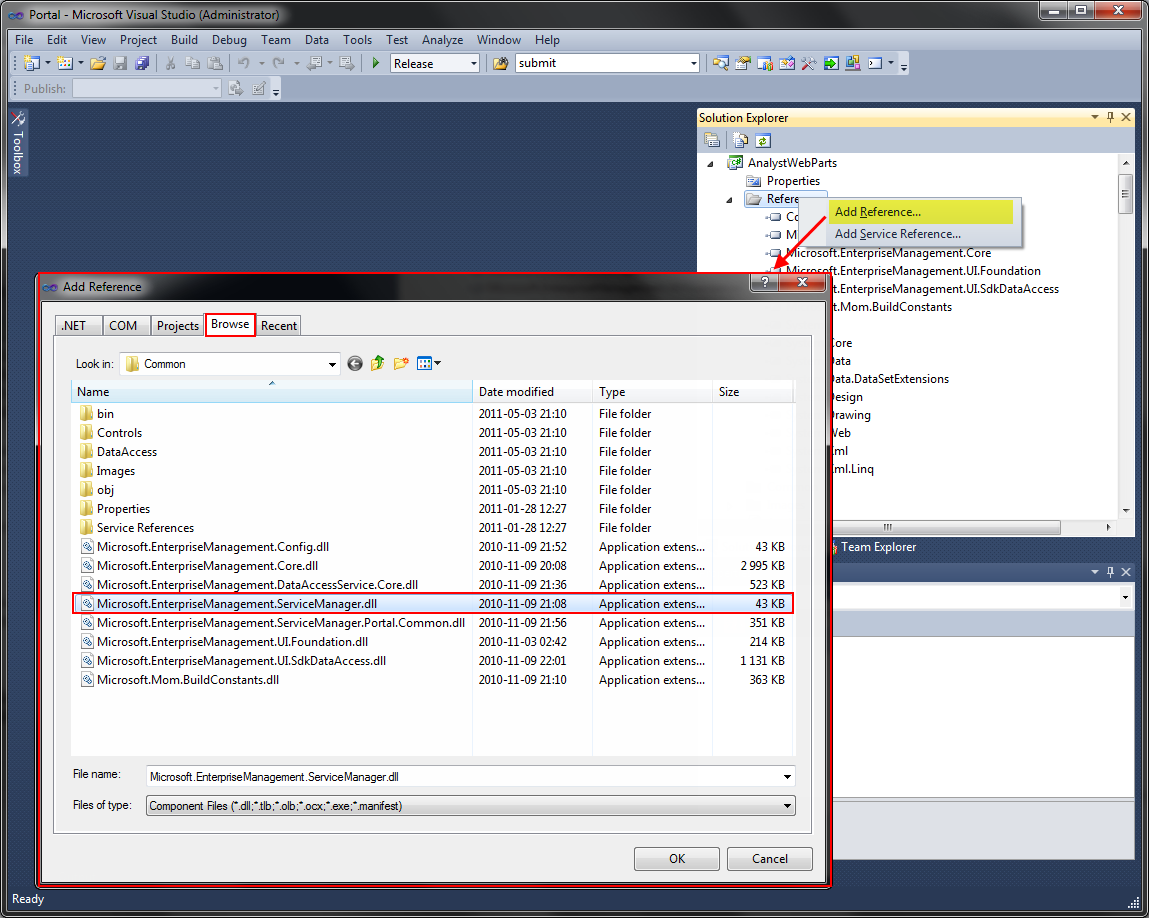
Task: Sort files by the Size column header
Action: [x=753, y=392]
